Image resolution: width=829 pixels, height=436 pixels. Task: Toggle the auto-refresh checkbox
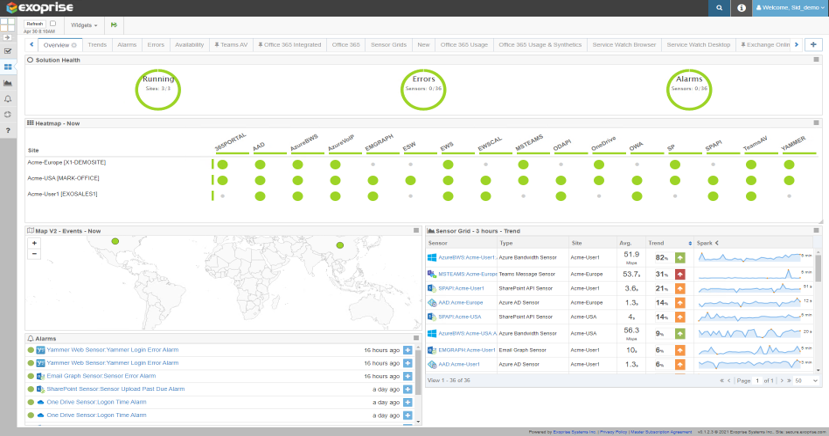[52, 24]
